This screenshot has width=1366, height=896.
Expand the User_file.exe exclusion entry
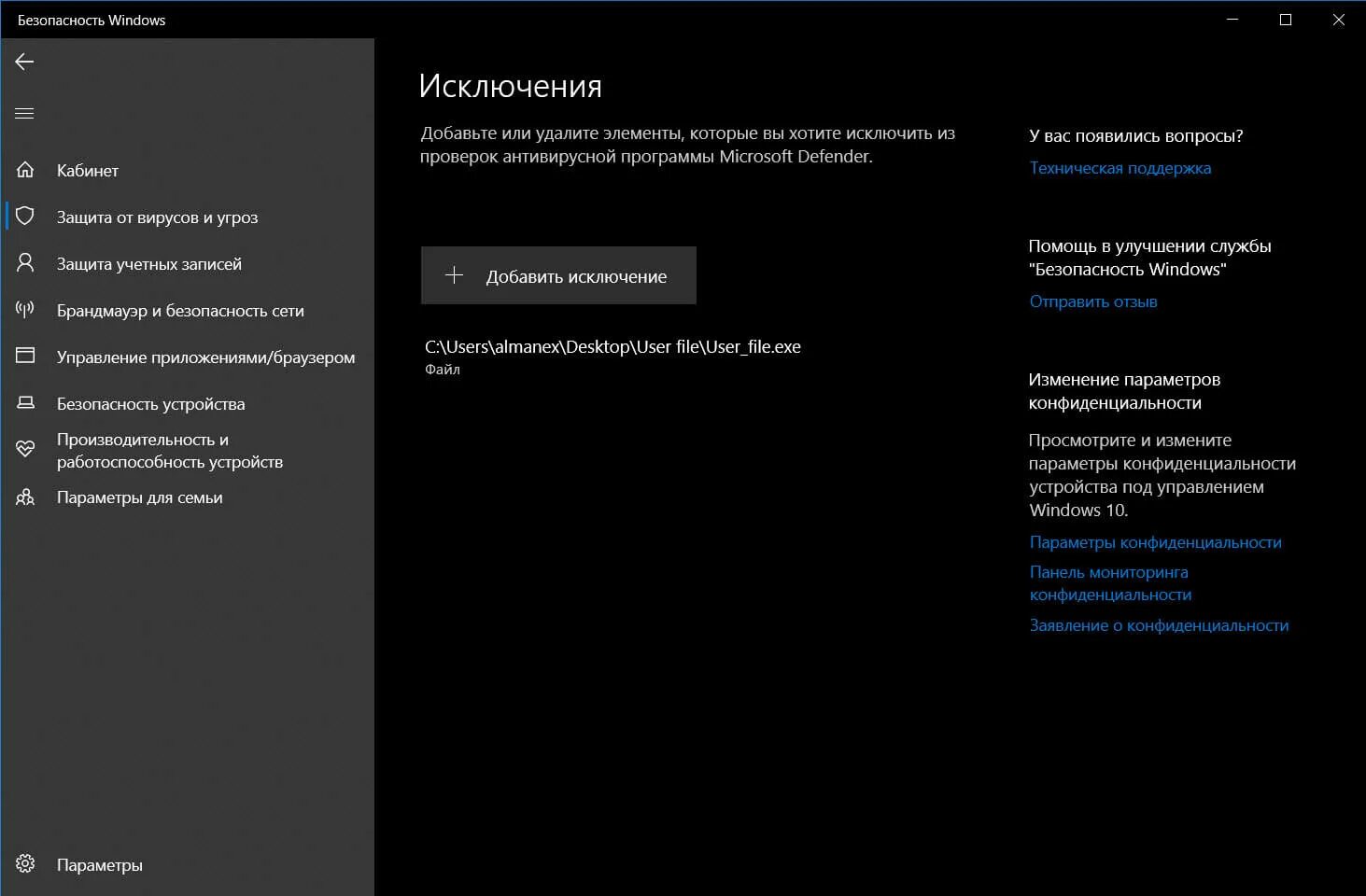(x=612, y=356)
